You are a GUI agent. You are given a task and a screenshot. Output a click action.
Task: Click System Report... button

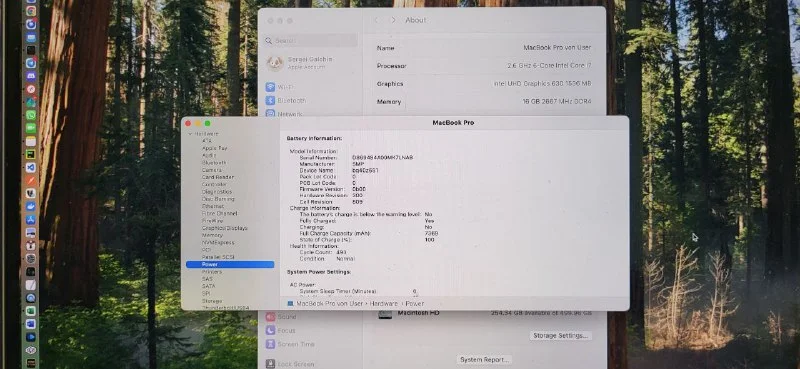tap(485, 360)
